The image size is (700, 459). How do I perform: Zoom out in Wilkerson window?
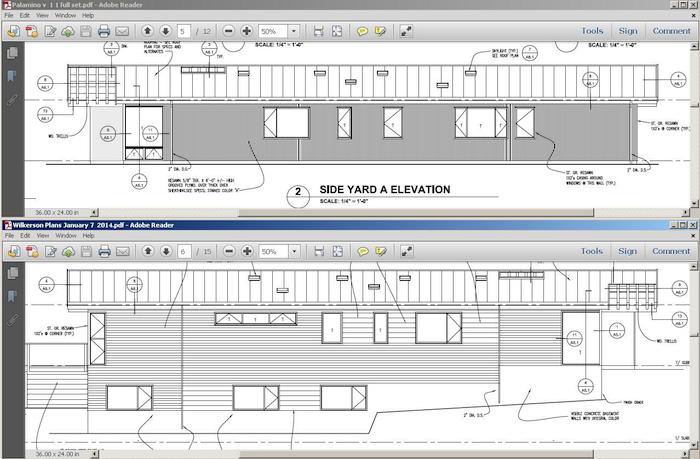[229, 251]
